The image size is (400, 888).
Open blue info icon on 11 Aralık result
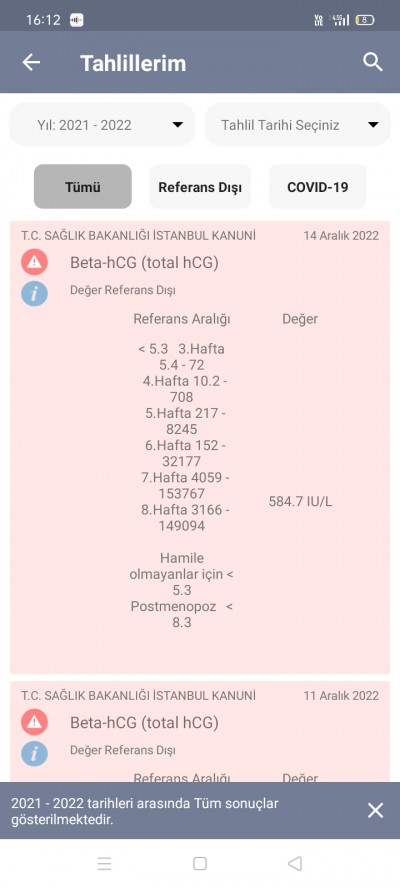click(35, 753)
